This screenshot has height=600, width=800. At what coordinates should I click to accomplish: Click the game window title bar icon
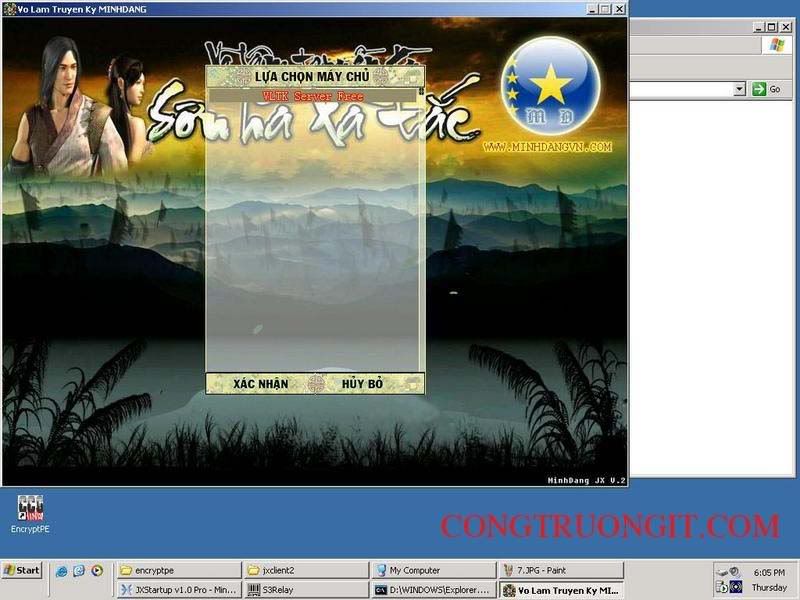(10, 9)
